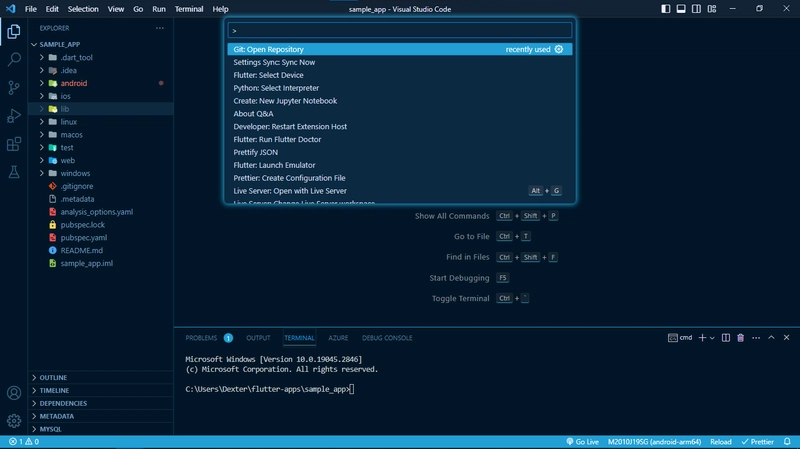800x449 pixels.
Task: Click Go Live in the status bar
Action: click(582, 441)
